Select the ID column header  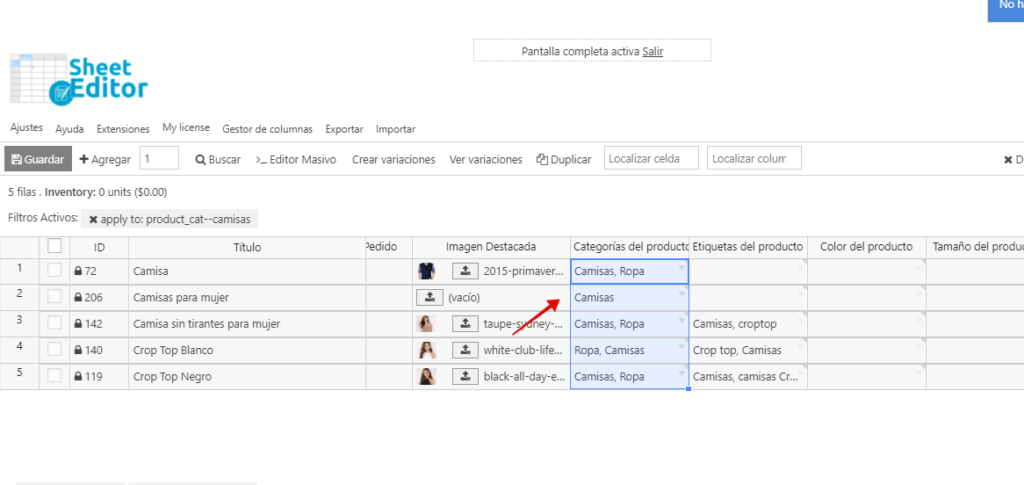coord(99,247)
